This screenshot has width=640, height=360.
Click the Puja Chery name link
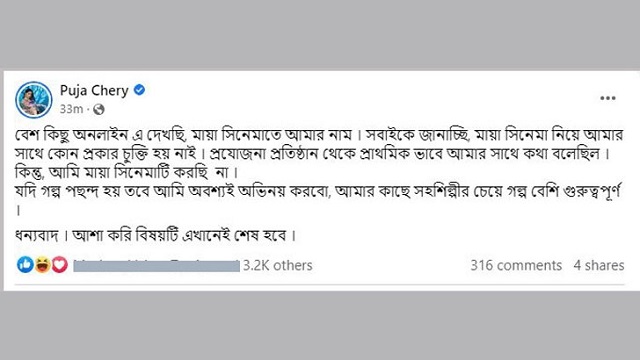click(x=94, y=90)
